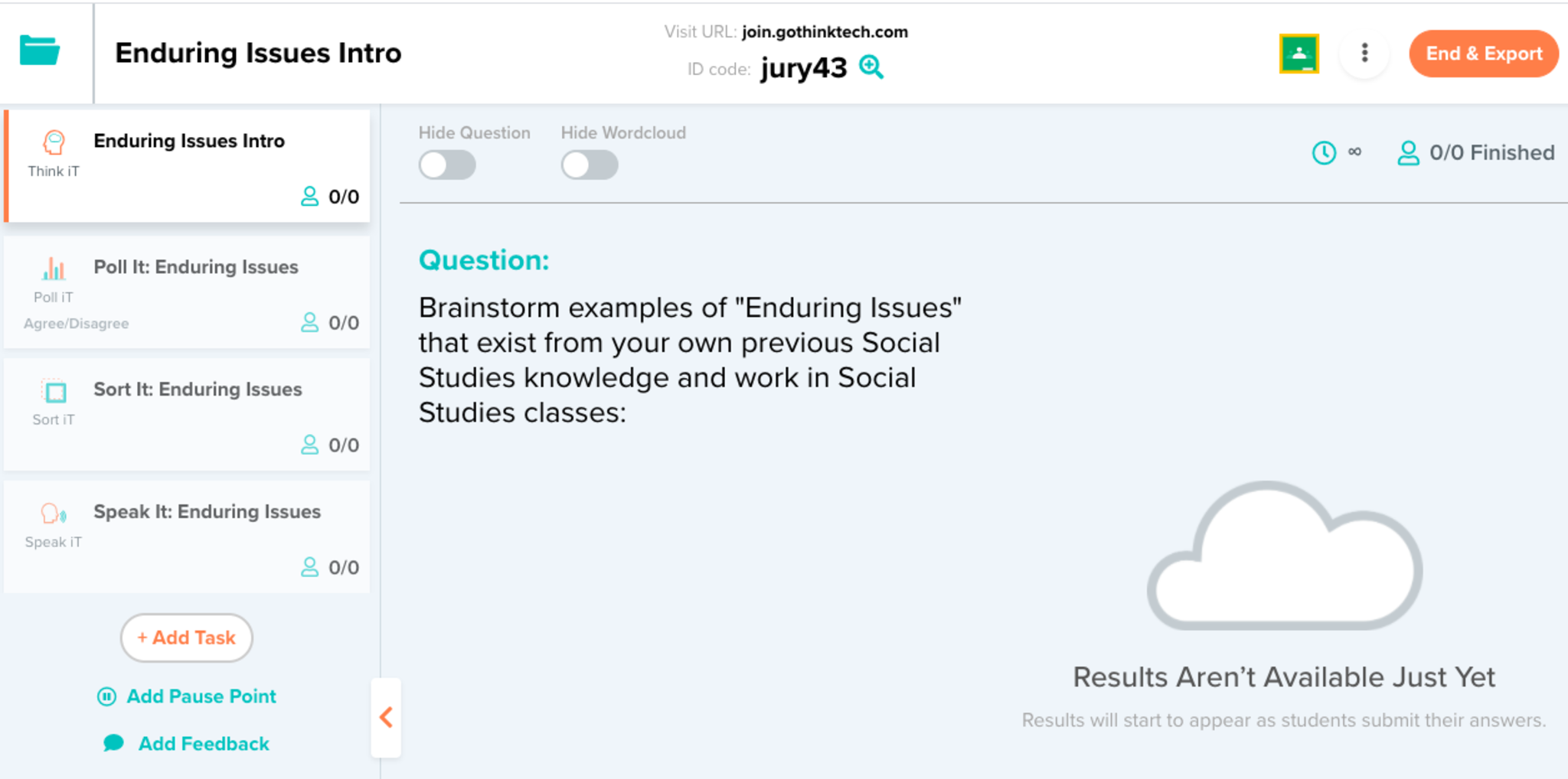Click the Poll iT bar chart icon

(54, 269)
